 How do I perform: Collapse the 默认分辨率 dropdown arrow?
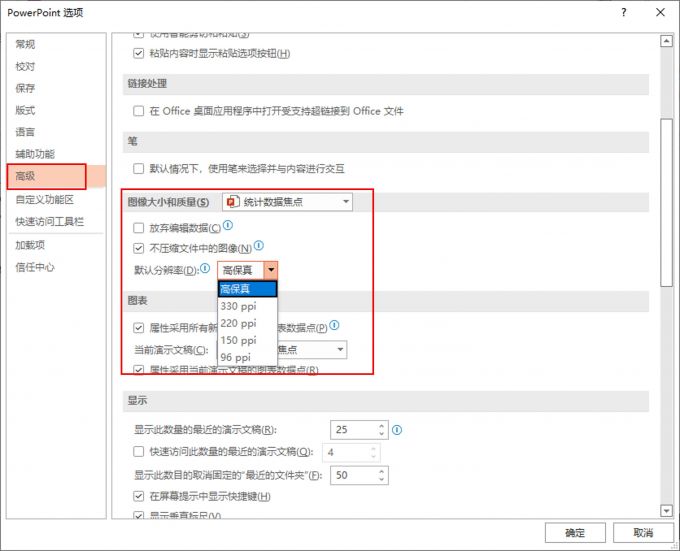click(x=271, y=270)
